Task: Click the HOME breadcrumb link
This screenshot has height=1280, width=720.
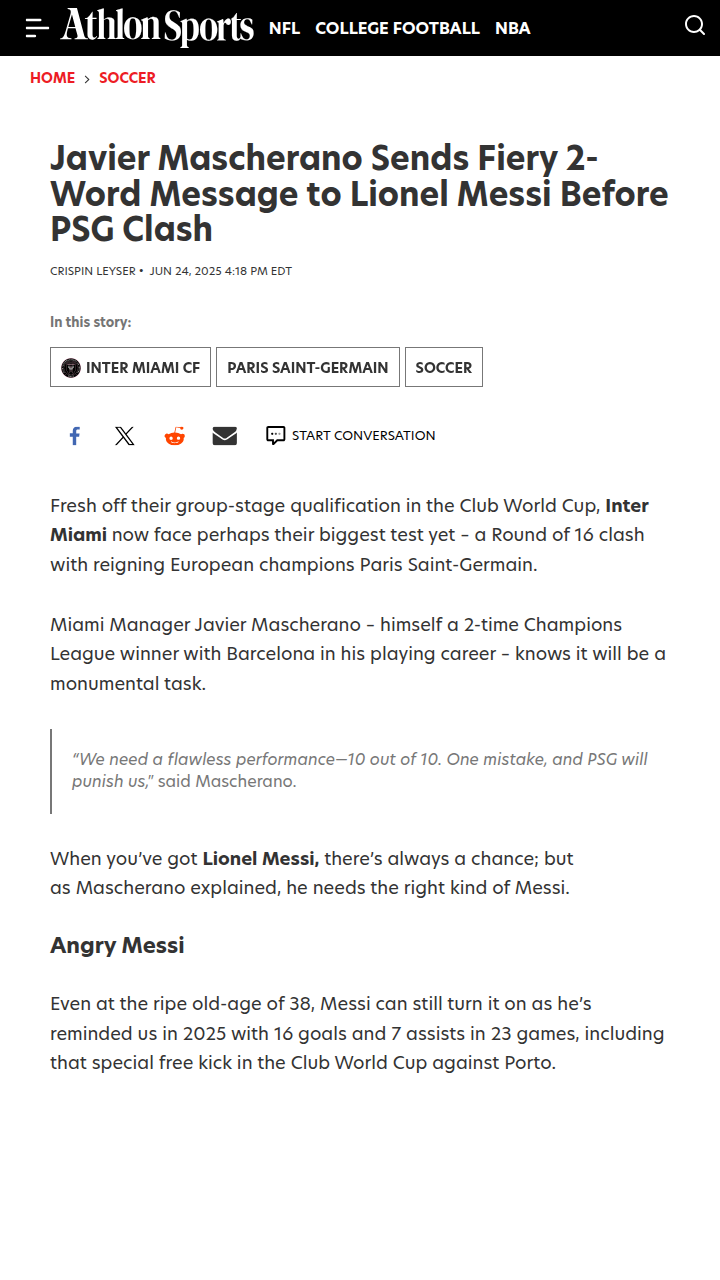Action: point(52,78)
